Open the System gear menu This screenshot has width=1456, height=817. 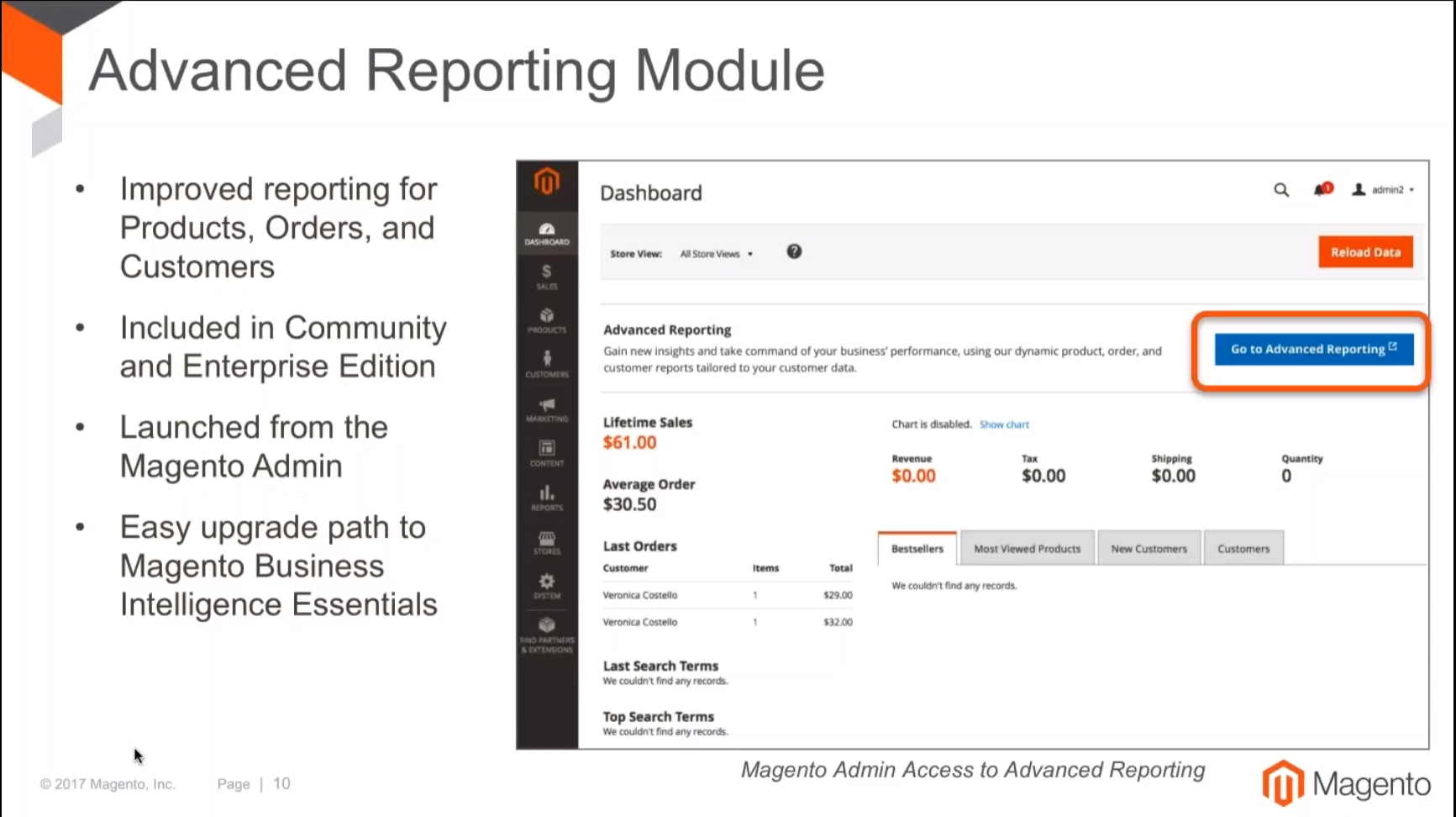click(x=547, y=587)
